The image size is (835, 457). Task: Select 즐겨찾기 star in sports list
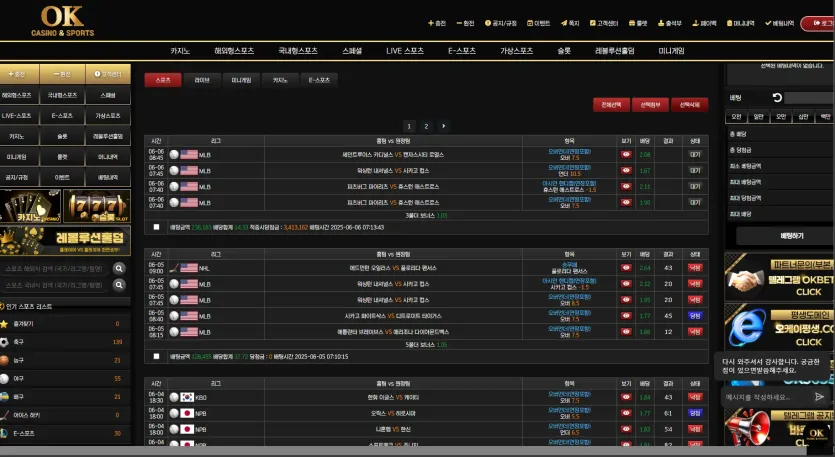65,324
